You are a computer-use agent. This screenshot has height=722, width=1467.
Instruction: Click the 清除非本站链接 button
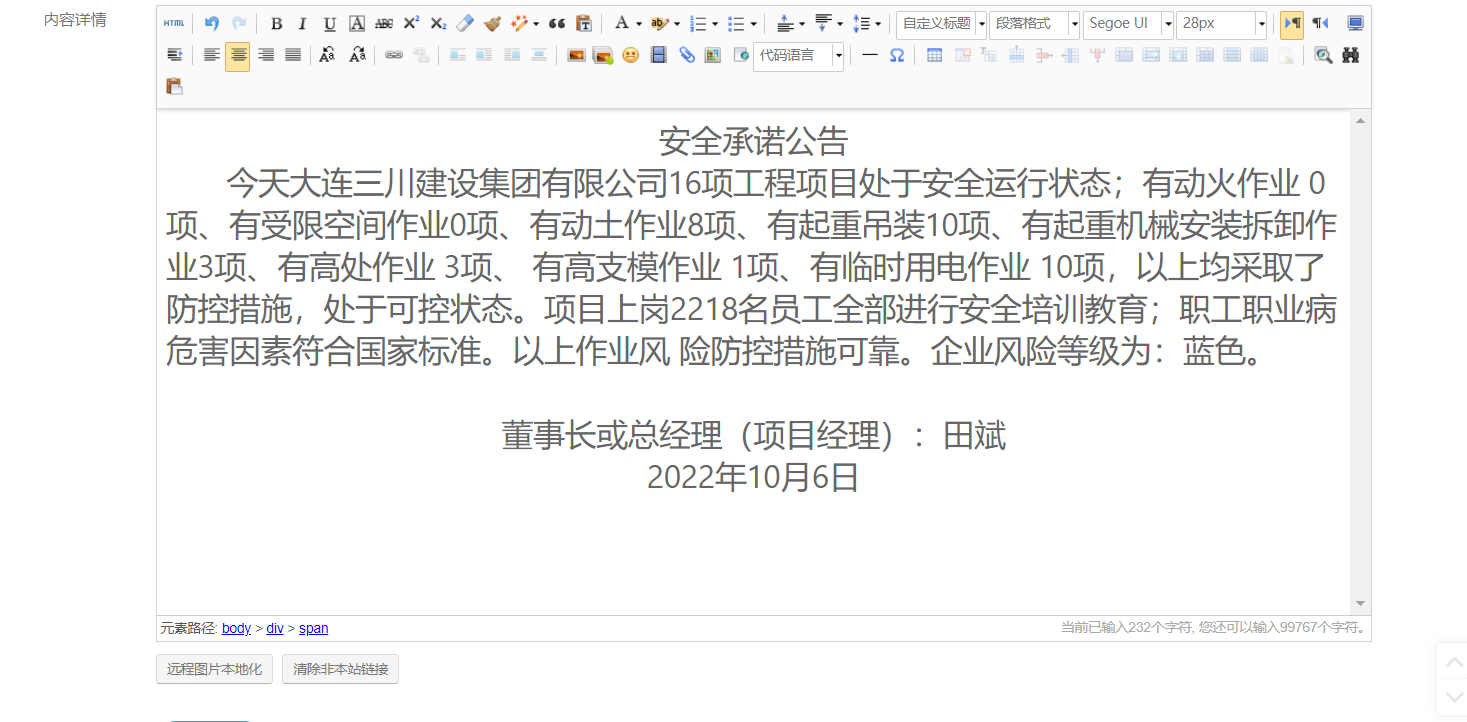pyautogui.click(x=340, y=669)
